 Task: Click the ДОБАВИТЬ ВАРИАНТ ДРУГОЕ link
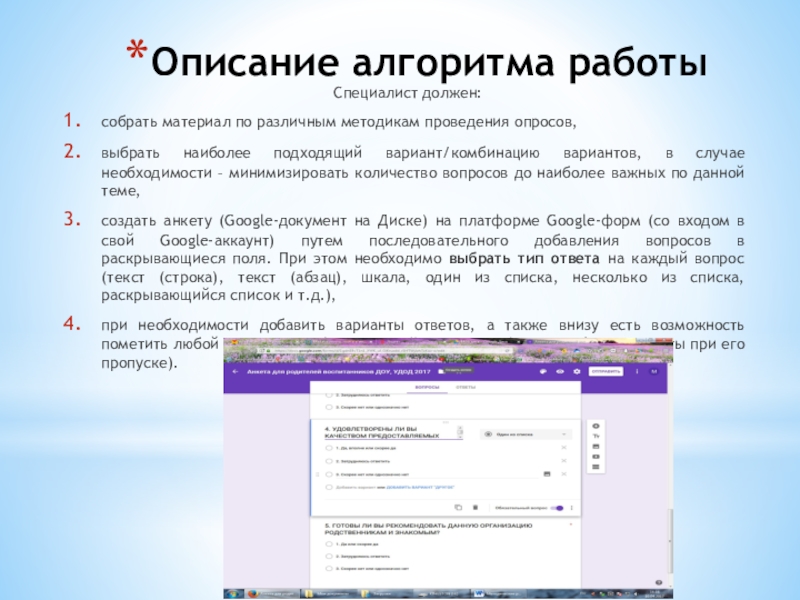click(420, 487)
